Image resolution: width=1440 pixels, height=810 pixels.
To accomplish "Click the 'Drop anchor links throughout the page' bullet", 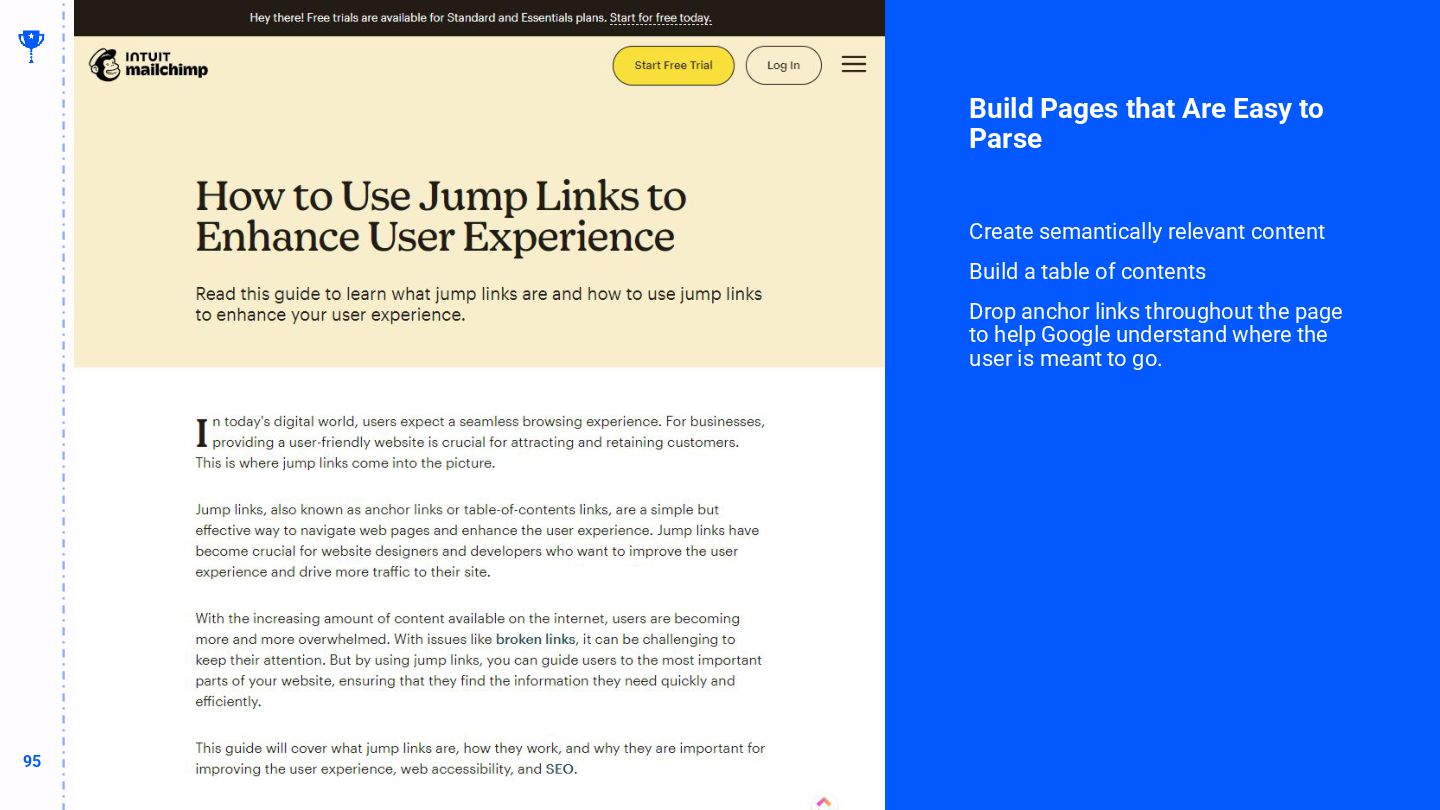I will (1155, 335).
